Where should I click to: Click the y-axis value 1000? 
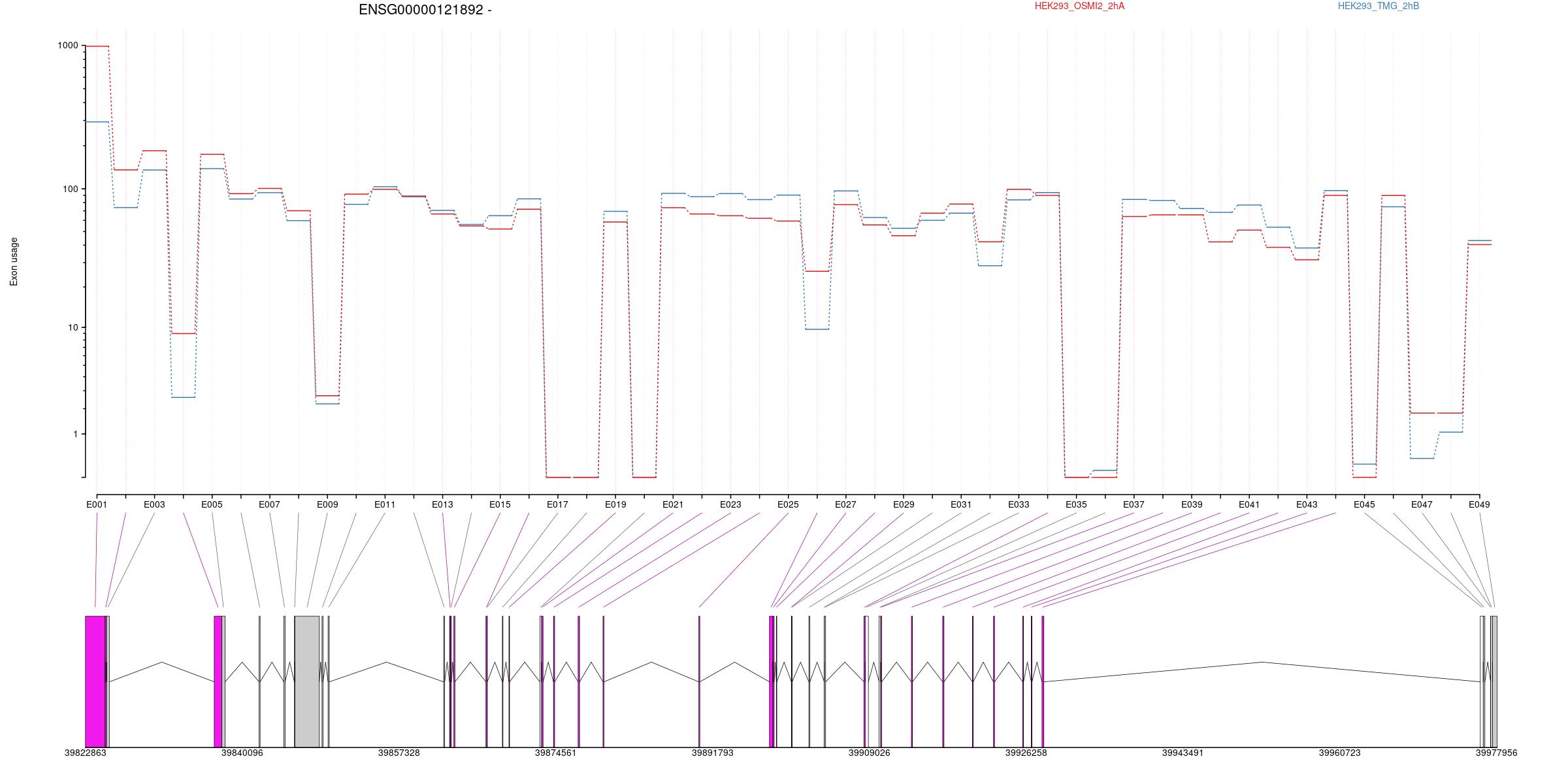[x=68, y=46]
